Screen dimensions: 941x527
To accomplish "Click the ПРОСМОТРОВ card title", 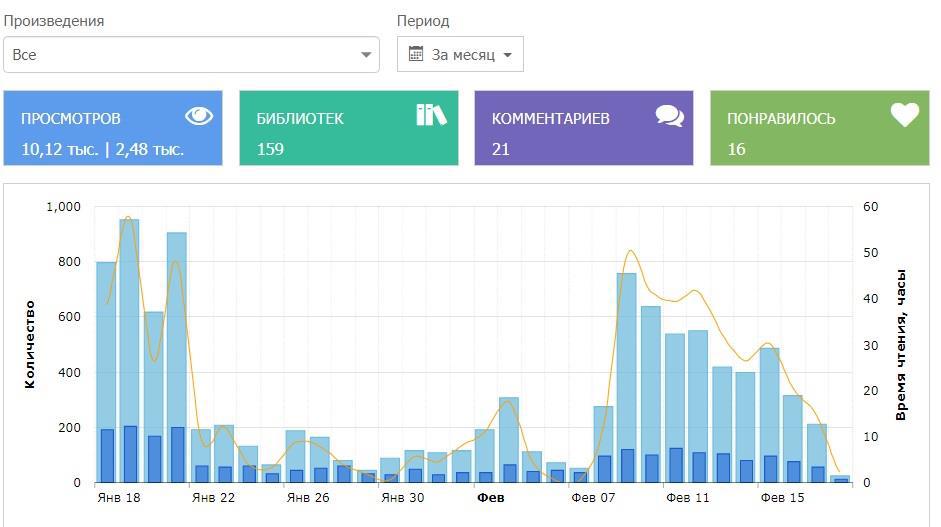I will (70, 118).
